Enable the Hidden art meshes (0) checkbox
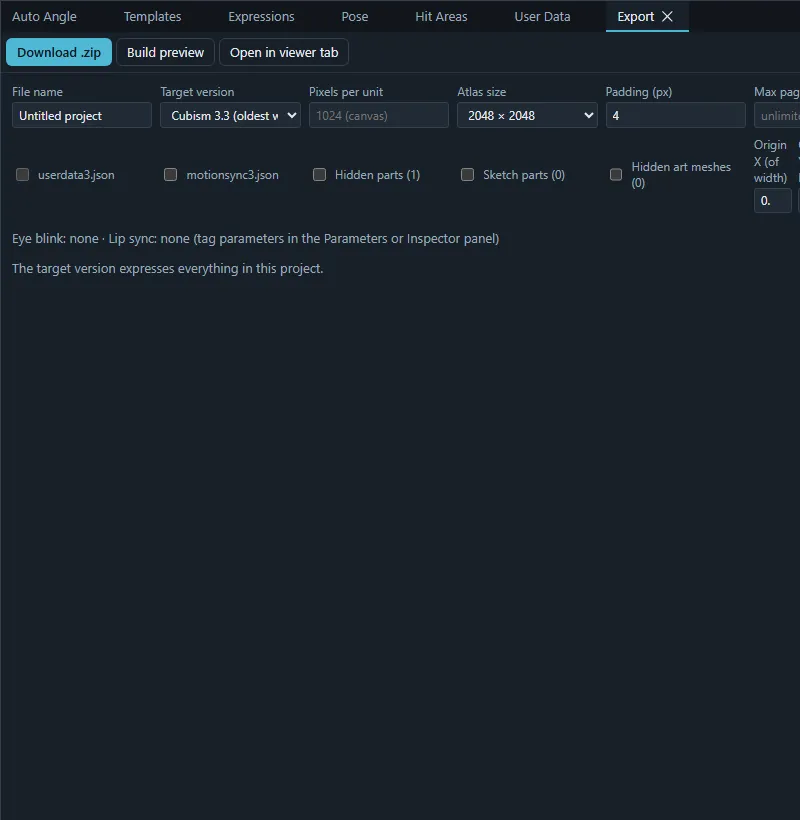This screenshot has width=800, height=820. pos(616,175)
